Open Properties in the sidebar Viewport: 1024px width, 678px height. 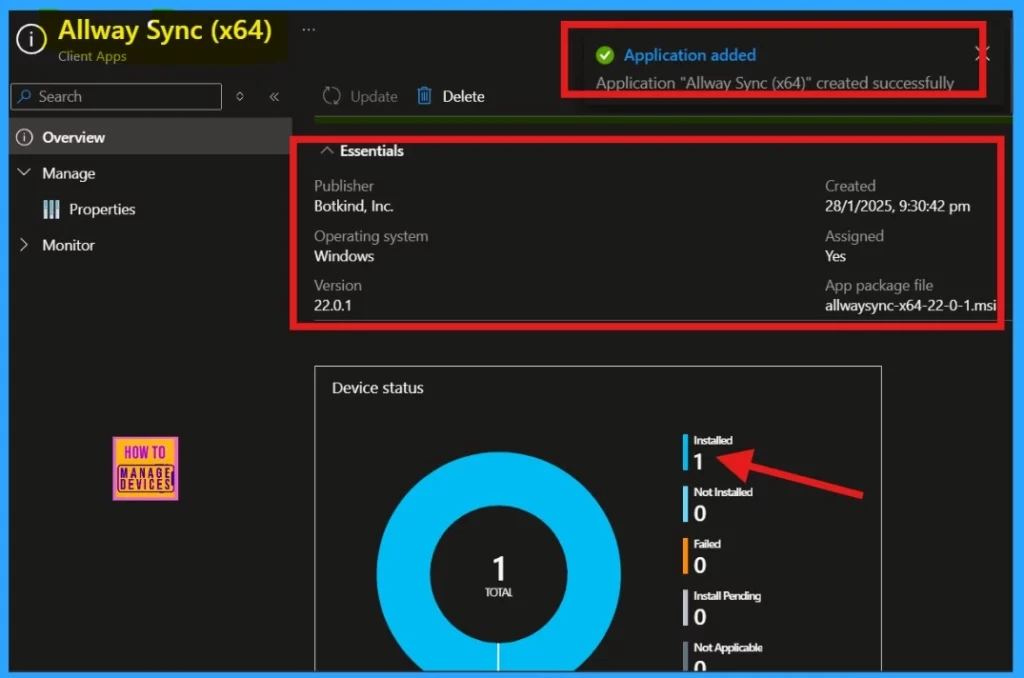[102, 210]
